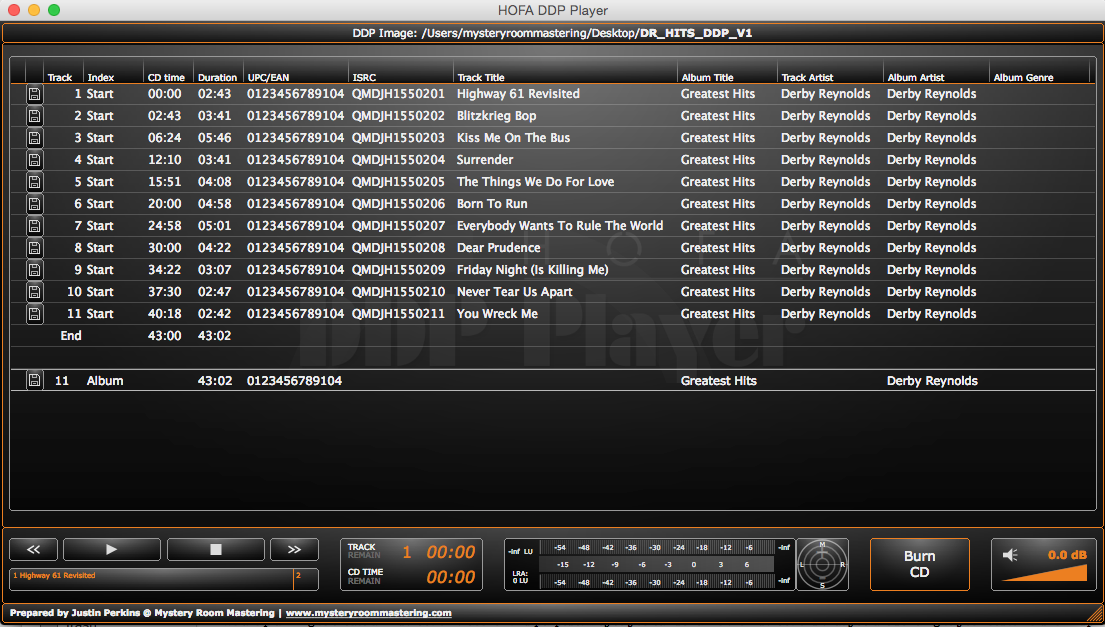
Task: Skip to the previous track with rewind button
Action: coord(33,550)
